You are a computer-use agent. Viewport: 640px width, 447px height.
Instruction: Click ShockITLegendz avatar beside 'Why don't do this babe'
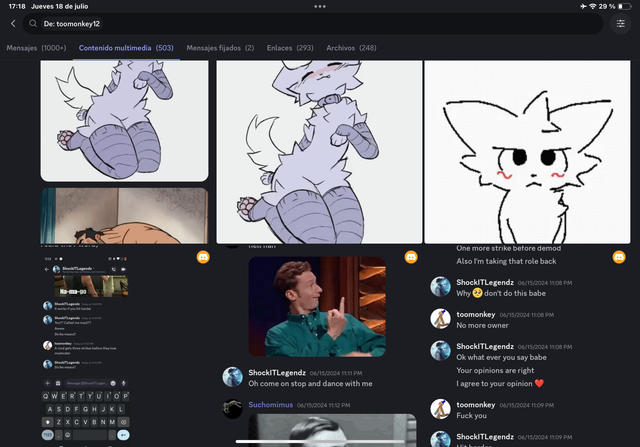point(440,287)
